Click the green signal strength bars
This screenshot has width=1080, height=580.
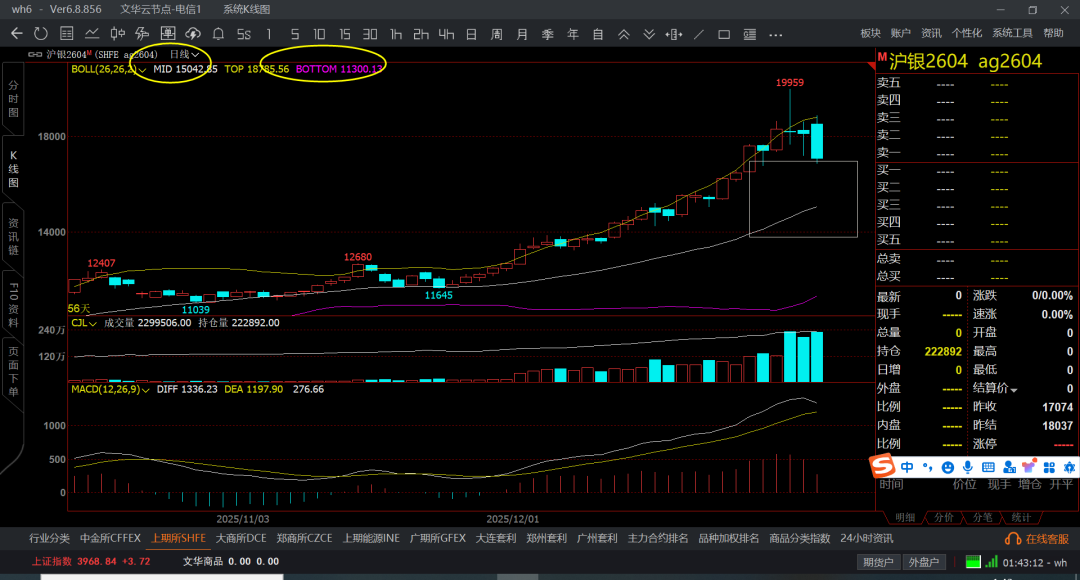tap(991, 562)
